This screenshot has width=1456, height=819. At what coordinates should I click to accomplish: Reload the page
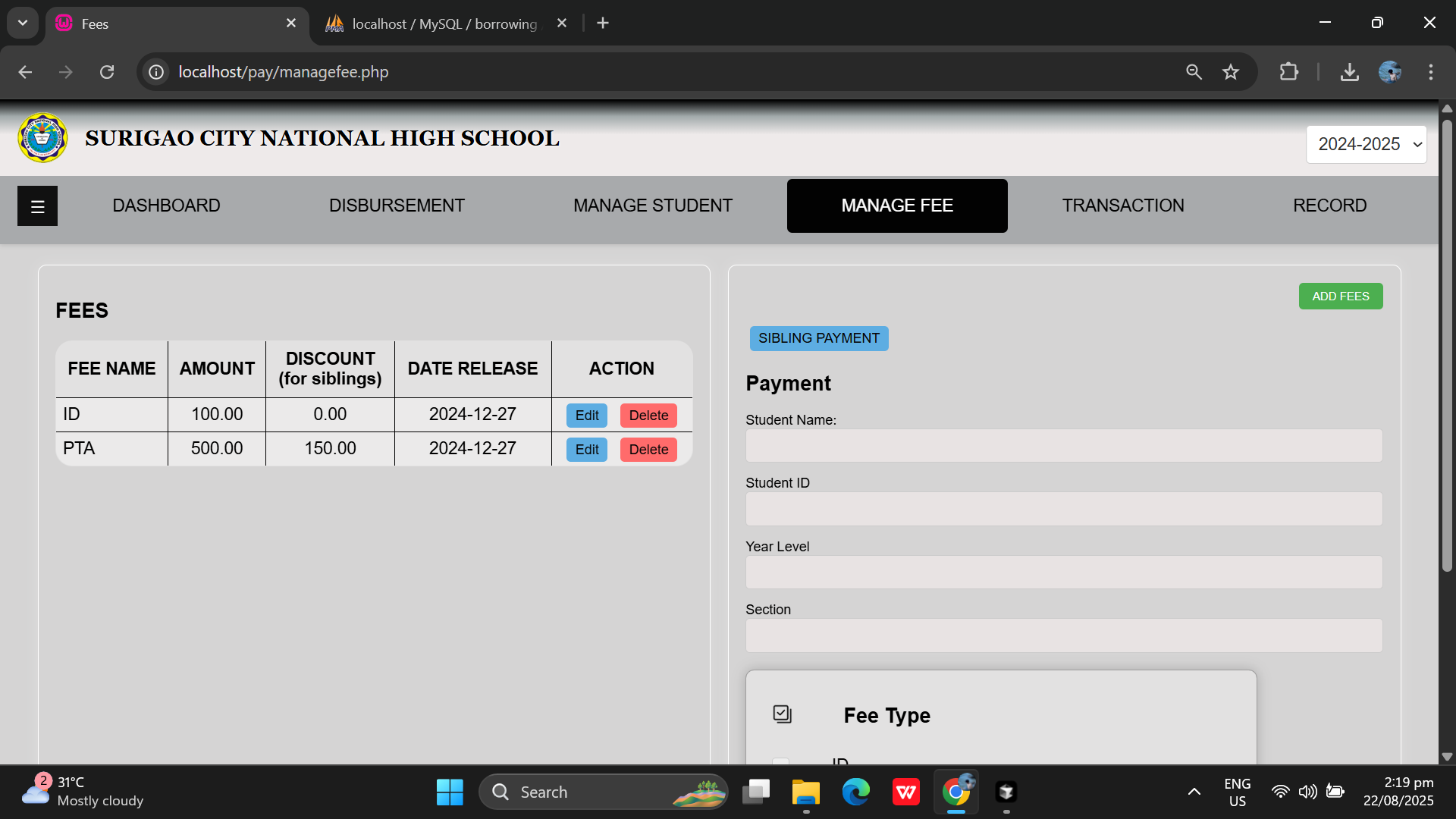107,72
